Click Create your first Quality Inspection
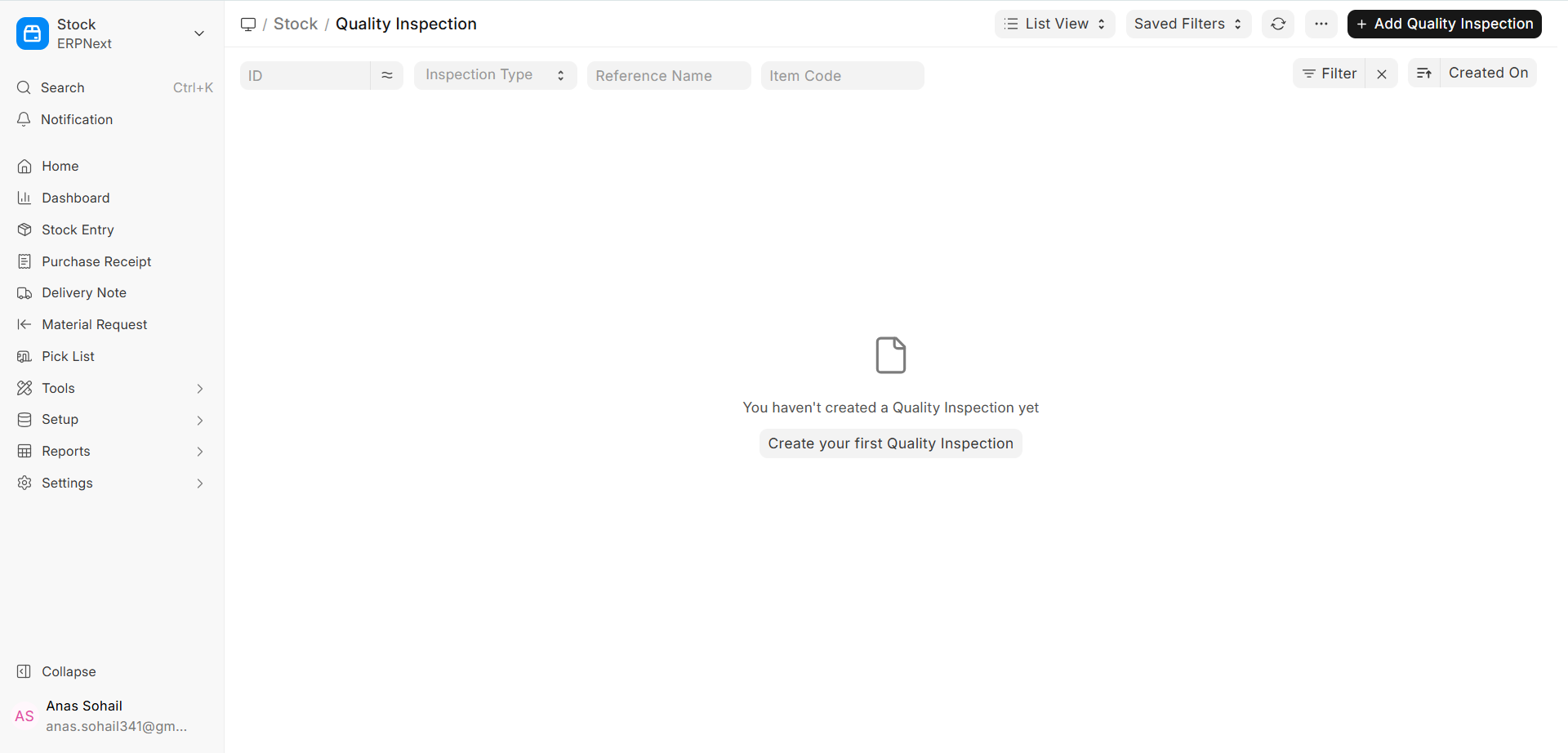 coord(890,443)
